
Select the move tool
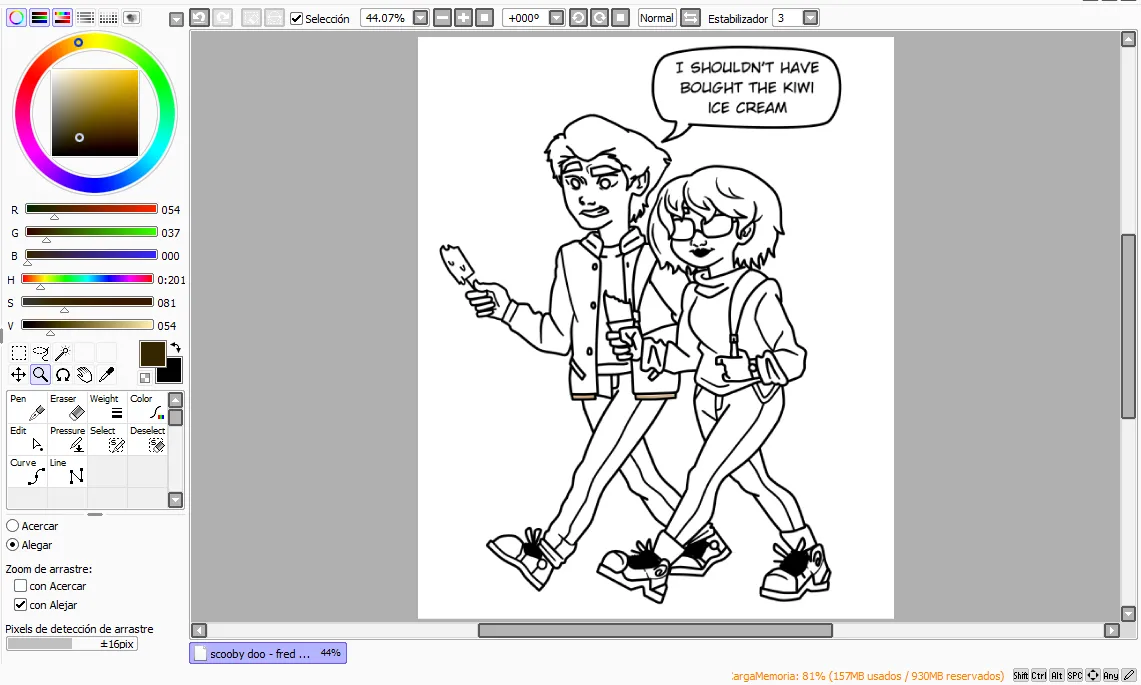click(x=19, y=375)
